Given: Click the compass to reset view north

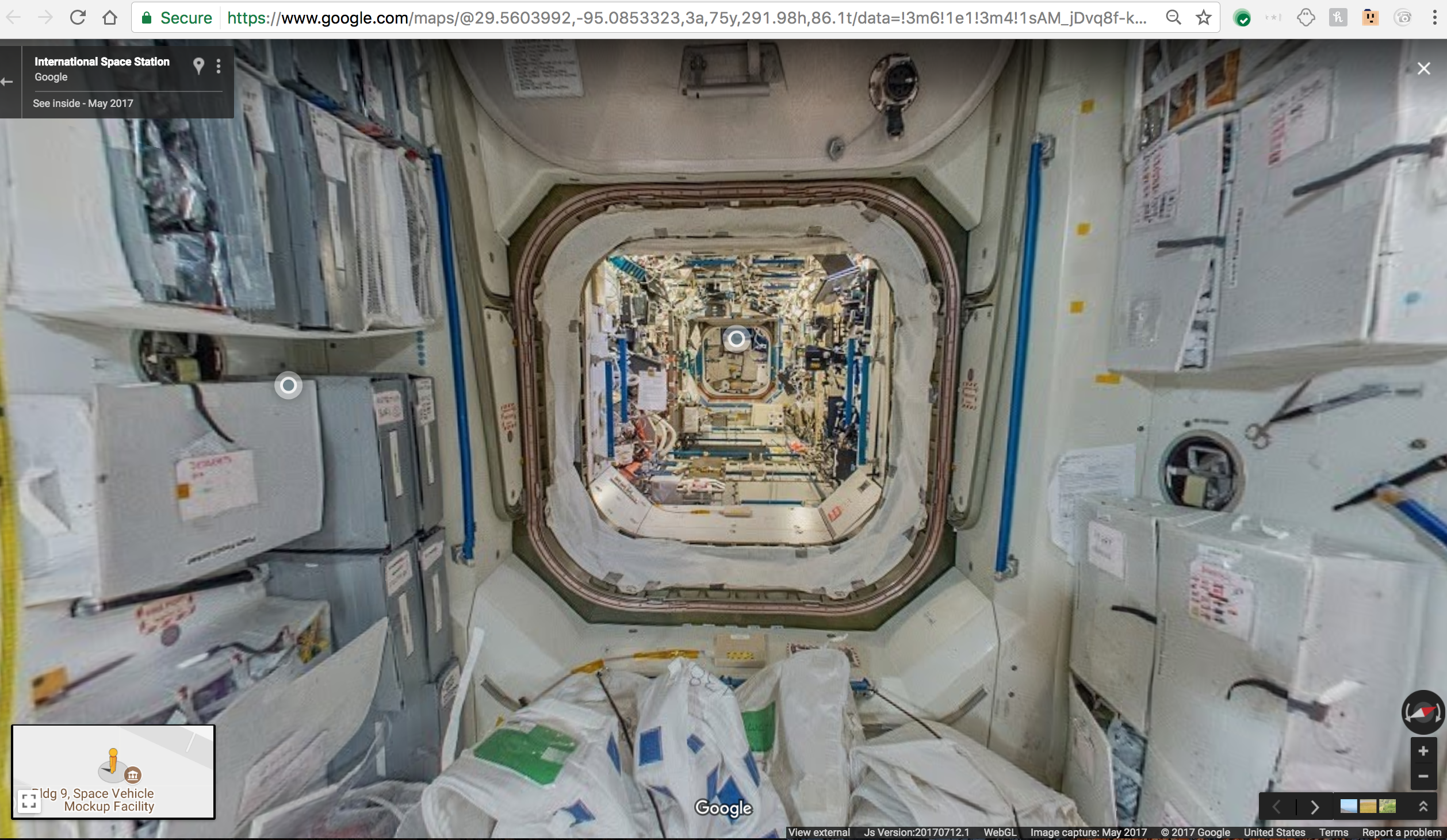Looking at the screenshot, I should [1423, 712].
